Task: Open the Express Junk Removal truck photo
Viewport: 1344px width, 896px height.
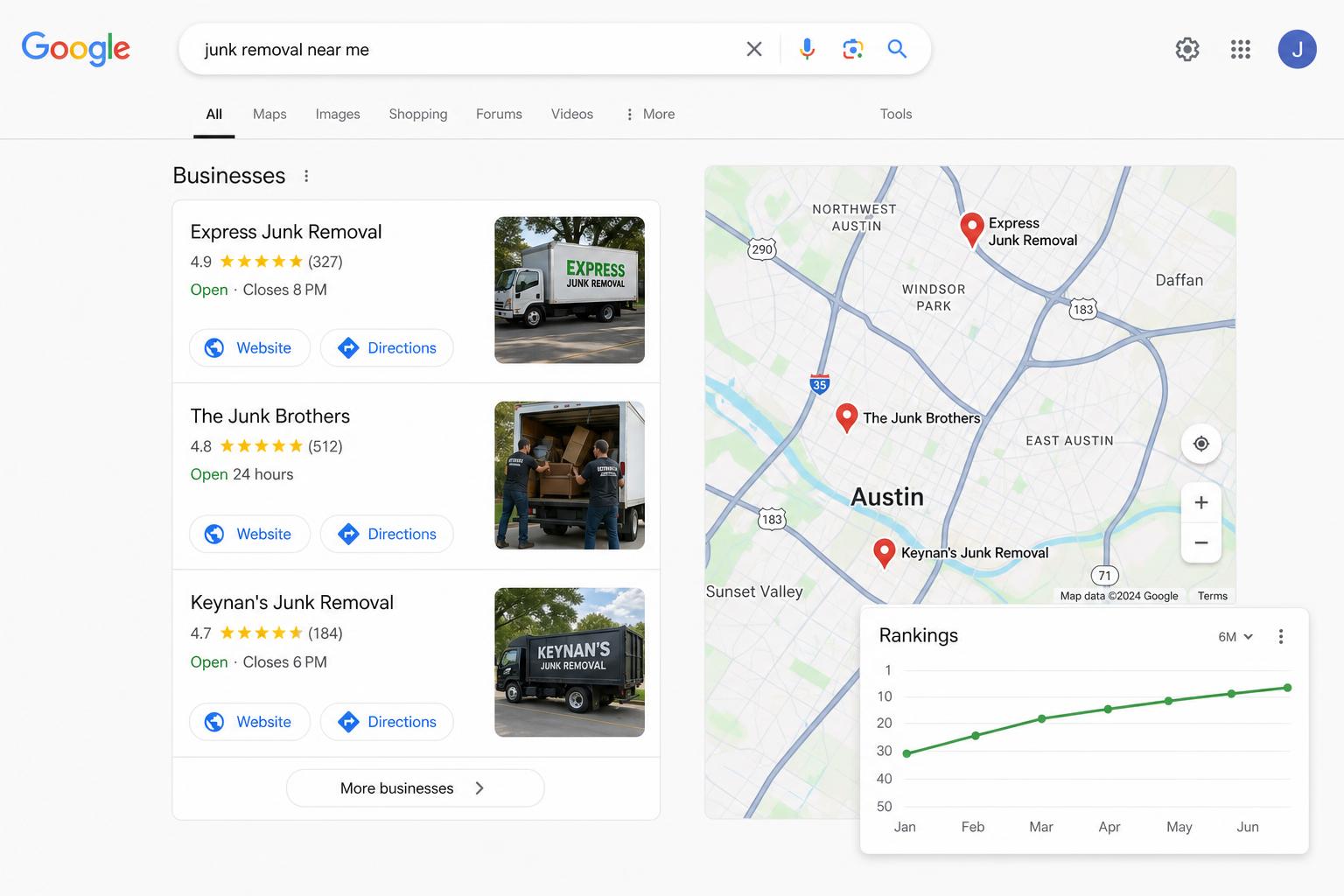Action: [x=570, y=290]
